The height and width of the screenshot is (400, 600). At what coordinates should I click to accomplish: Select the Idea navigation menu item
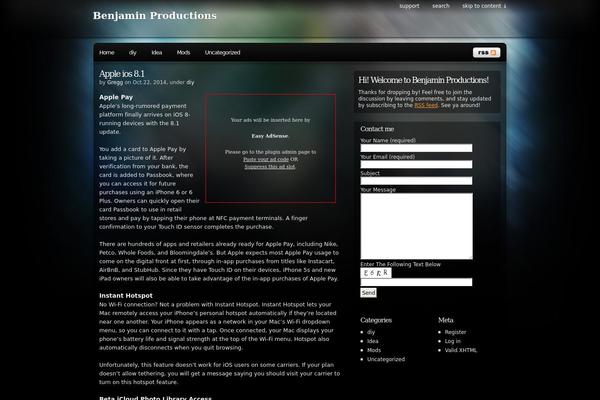(157, 52)
